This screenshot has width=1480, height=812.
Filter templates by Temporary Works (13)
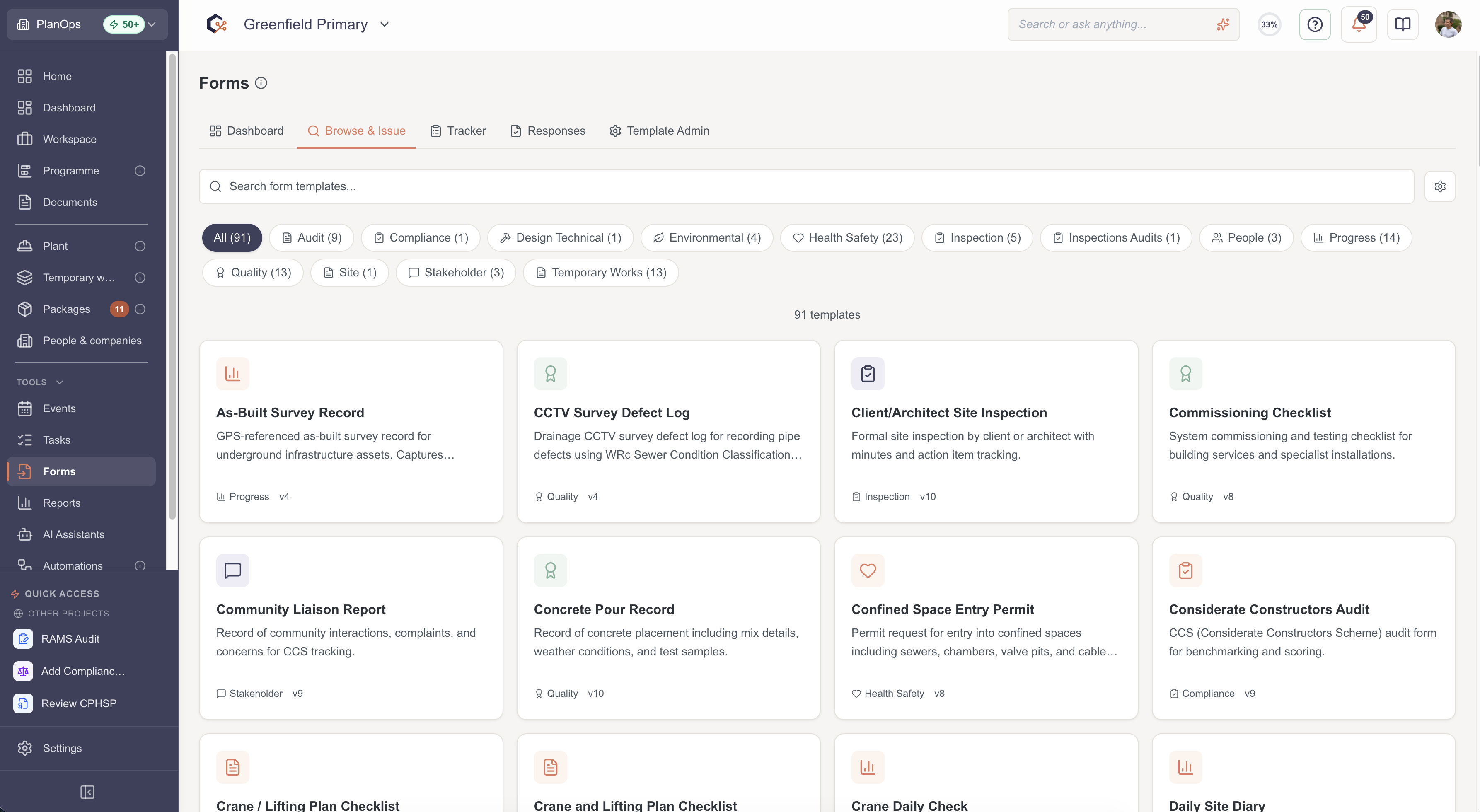coord(601,272)
